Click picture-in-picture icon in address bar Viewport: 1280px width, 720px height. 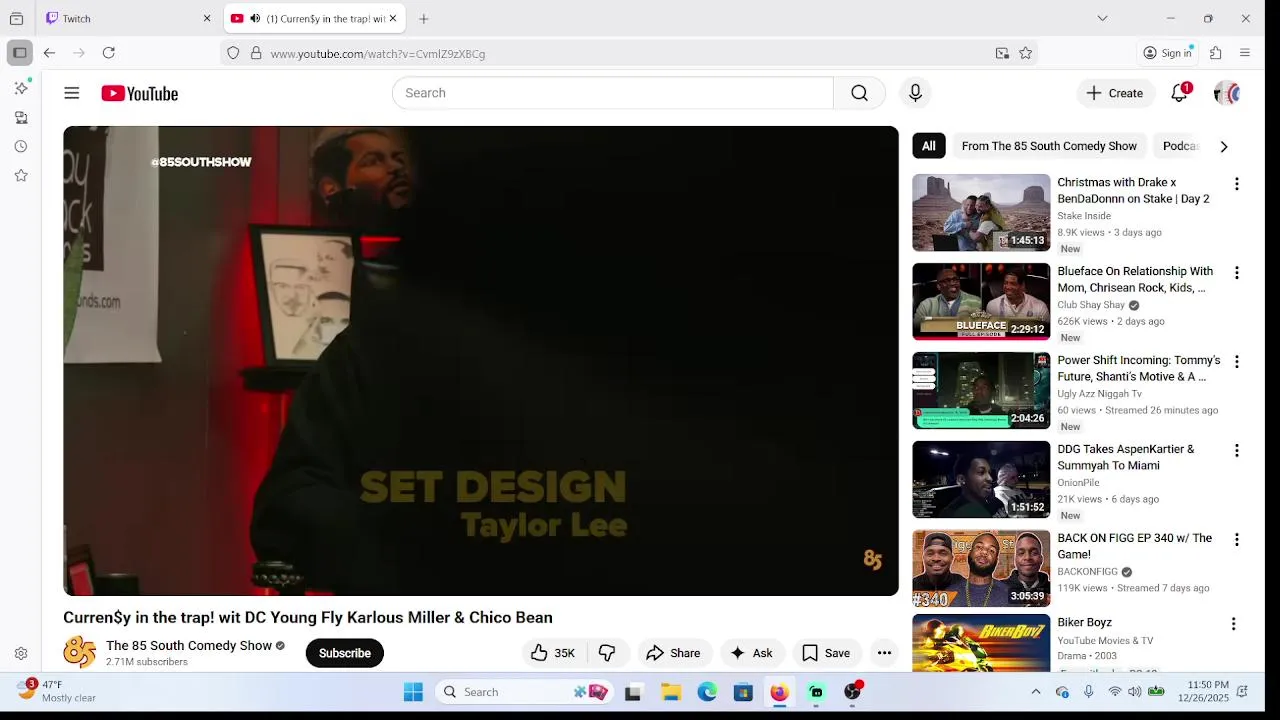[x=1002, y=53]
